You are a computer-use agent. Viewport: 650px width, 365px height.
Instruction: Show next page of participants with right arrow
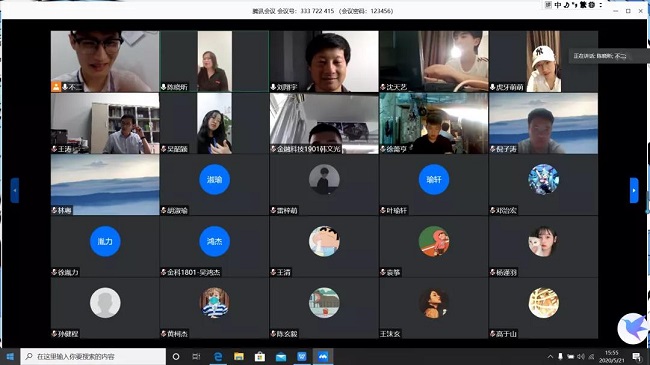634,190
